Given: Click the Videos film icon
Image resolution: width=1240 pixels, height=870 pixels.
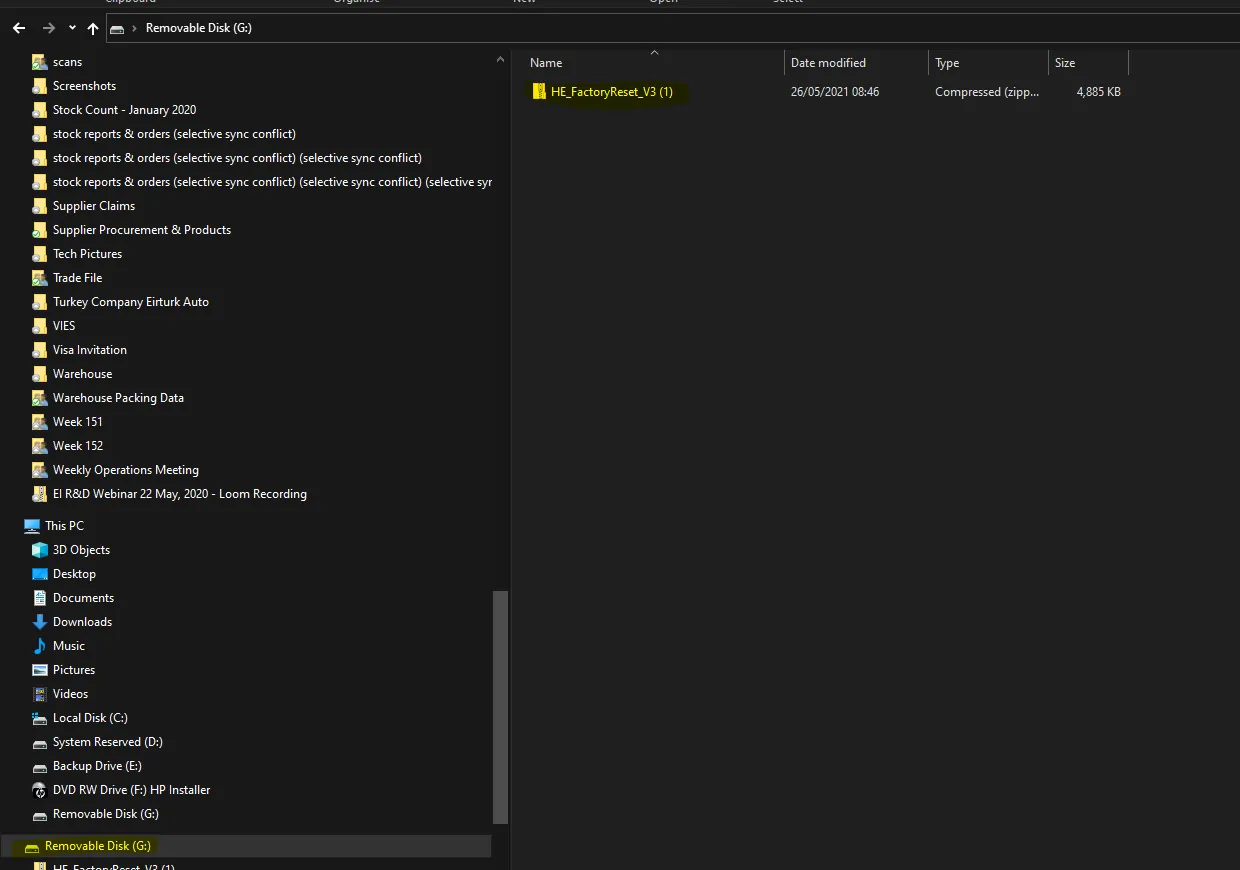Looking at the screenshot, I should pyautogui.click(x=39, y=694).
